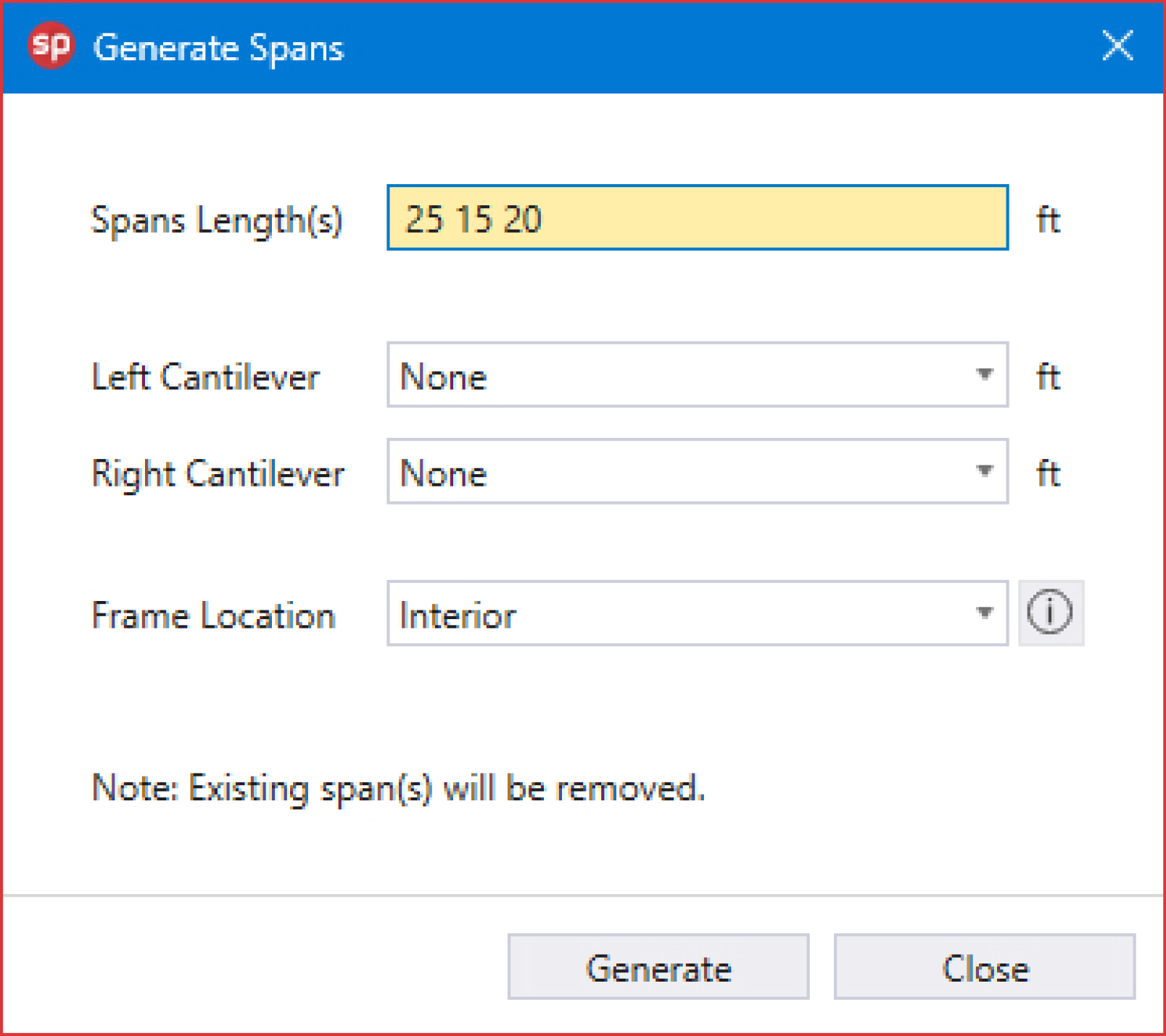The image size is (1166, 1036).
Task: Open the Frame Location info icon
Action: click(1050, 613)
